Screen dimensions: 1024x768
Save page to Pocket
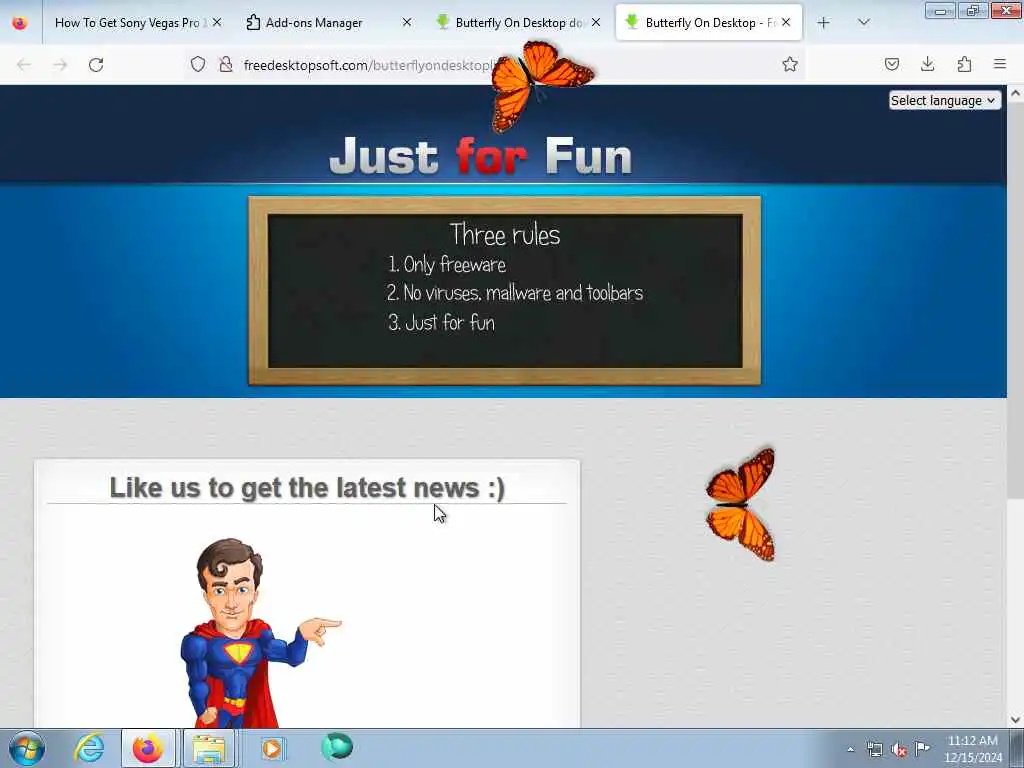[891, 64]
